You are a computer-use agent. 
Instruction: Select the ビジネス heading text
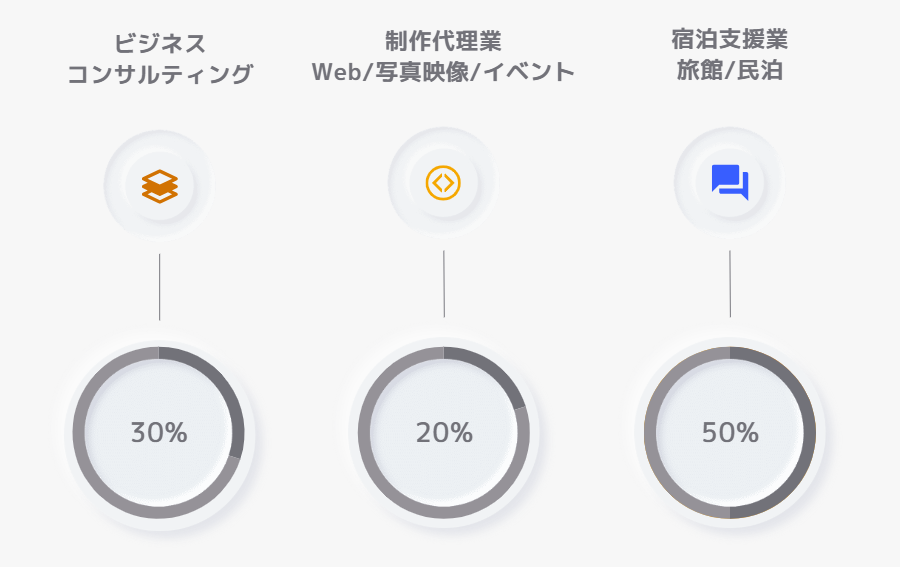tap(159, 44)
